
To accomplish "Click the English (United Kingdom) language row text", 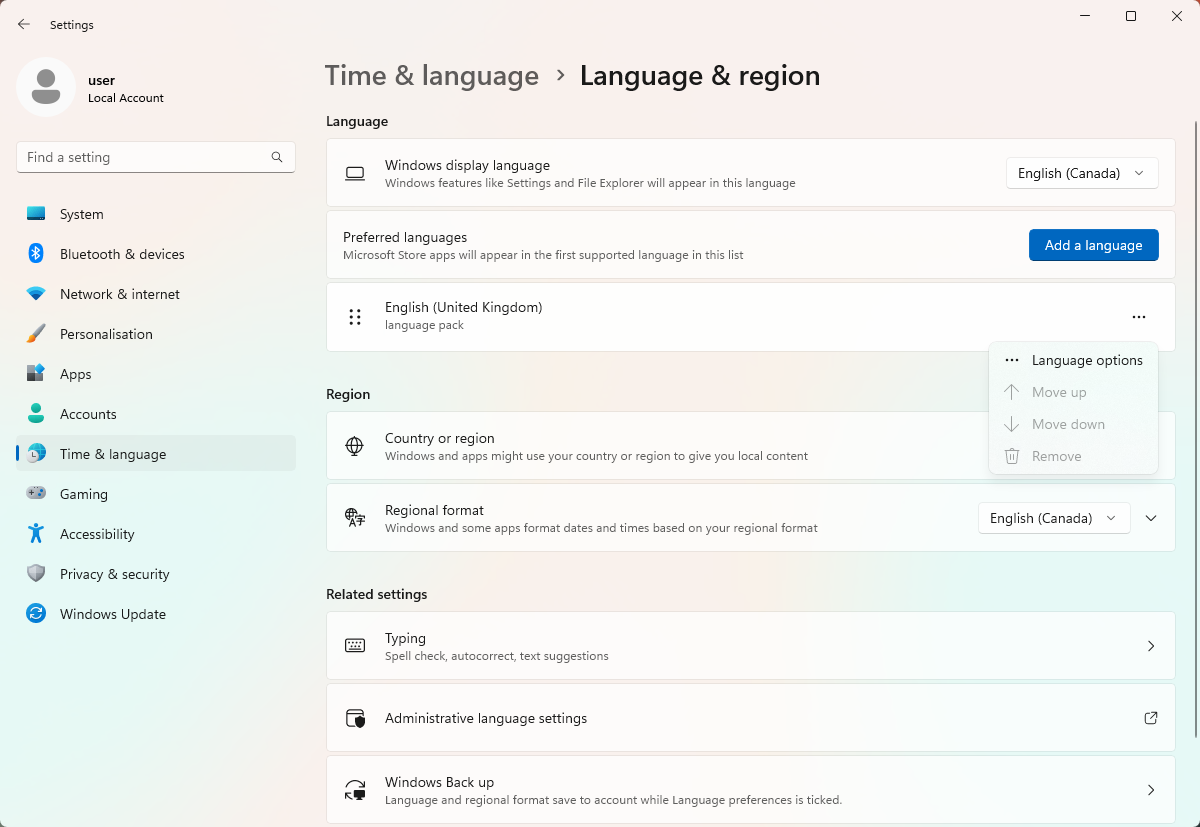I will point(463,307).
